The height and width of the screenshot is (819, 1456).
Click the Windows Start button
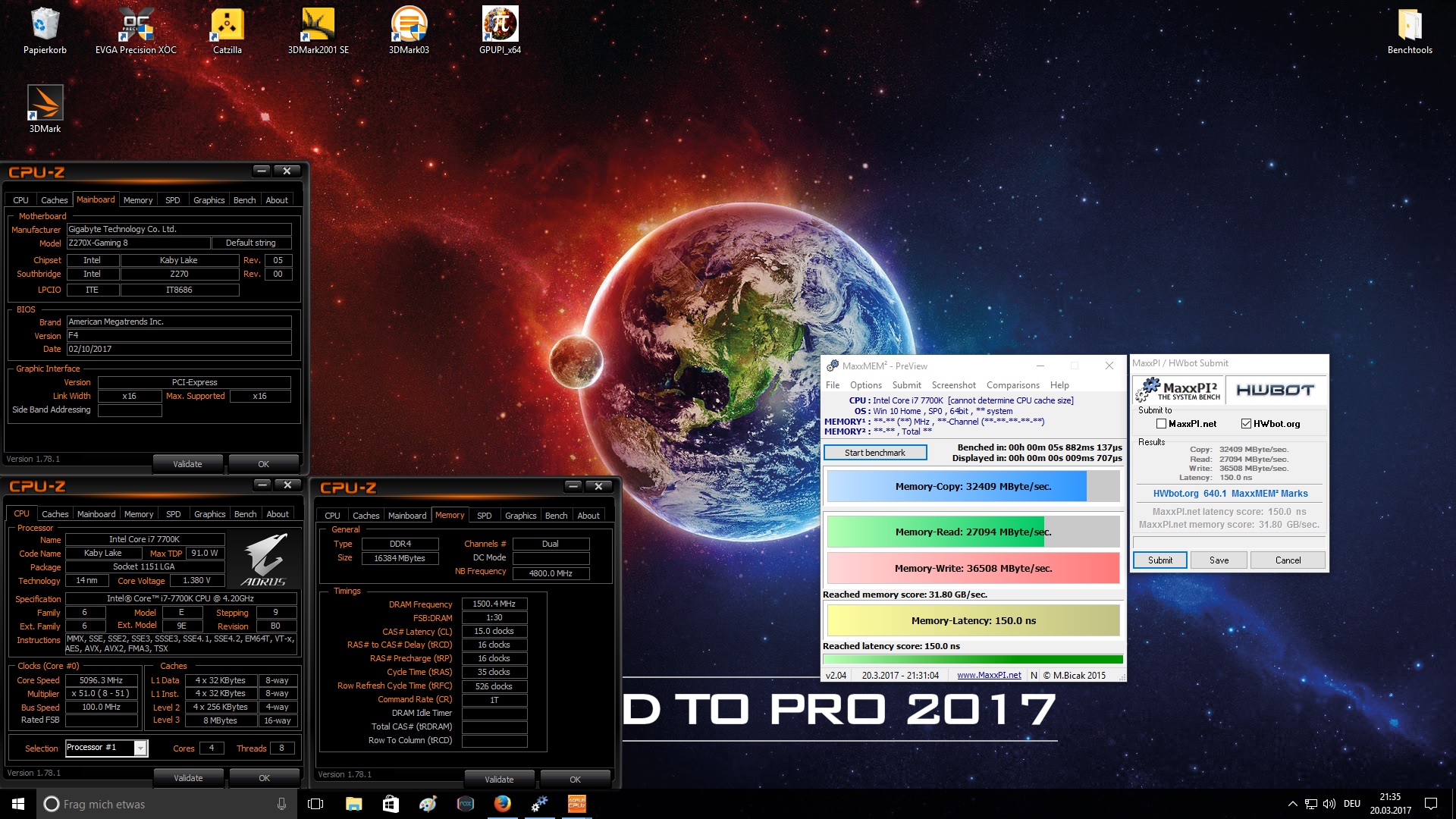(18, 804)
